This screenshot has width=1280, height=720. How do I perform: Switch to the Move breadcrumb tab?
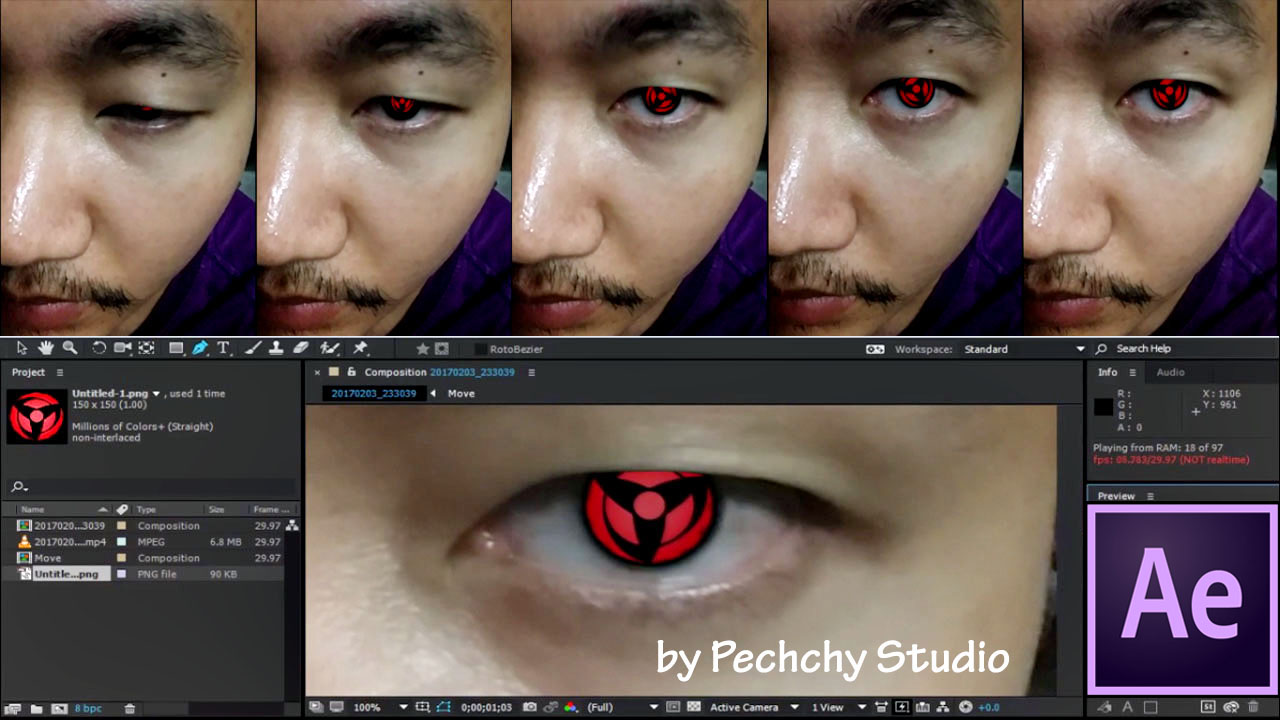[461, 393]
